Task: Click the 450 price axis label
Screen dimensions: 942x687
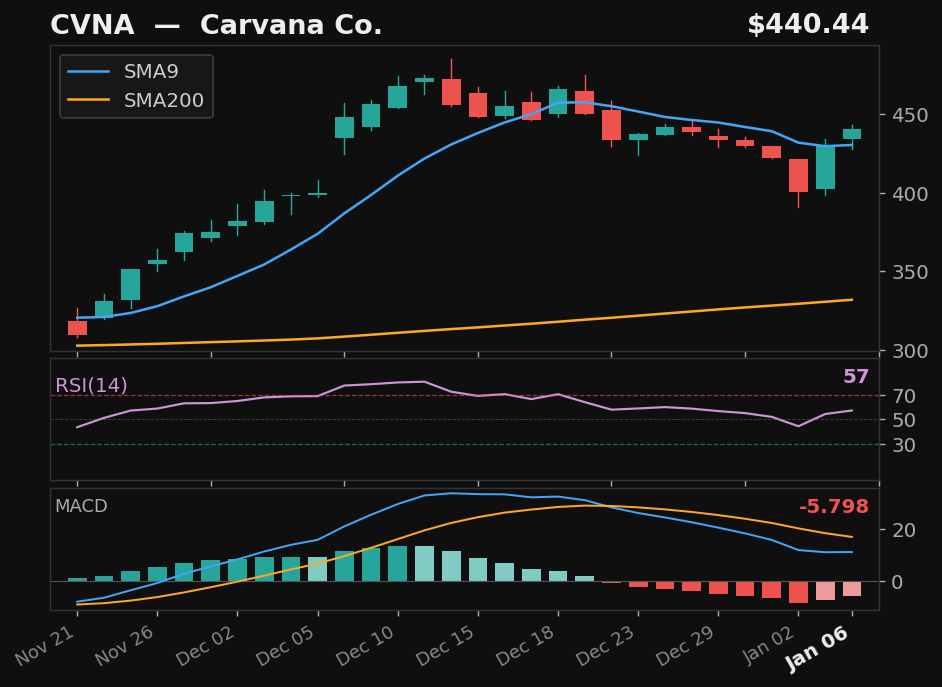Action: 910,115
